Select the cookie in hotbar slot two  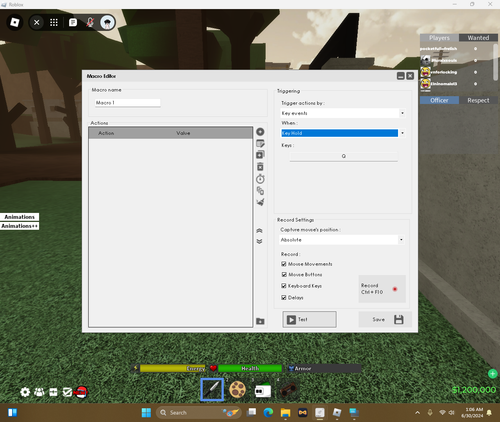pos(237,389)
